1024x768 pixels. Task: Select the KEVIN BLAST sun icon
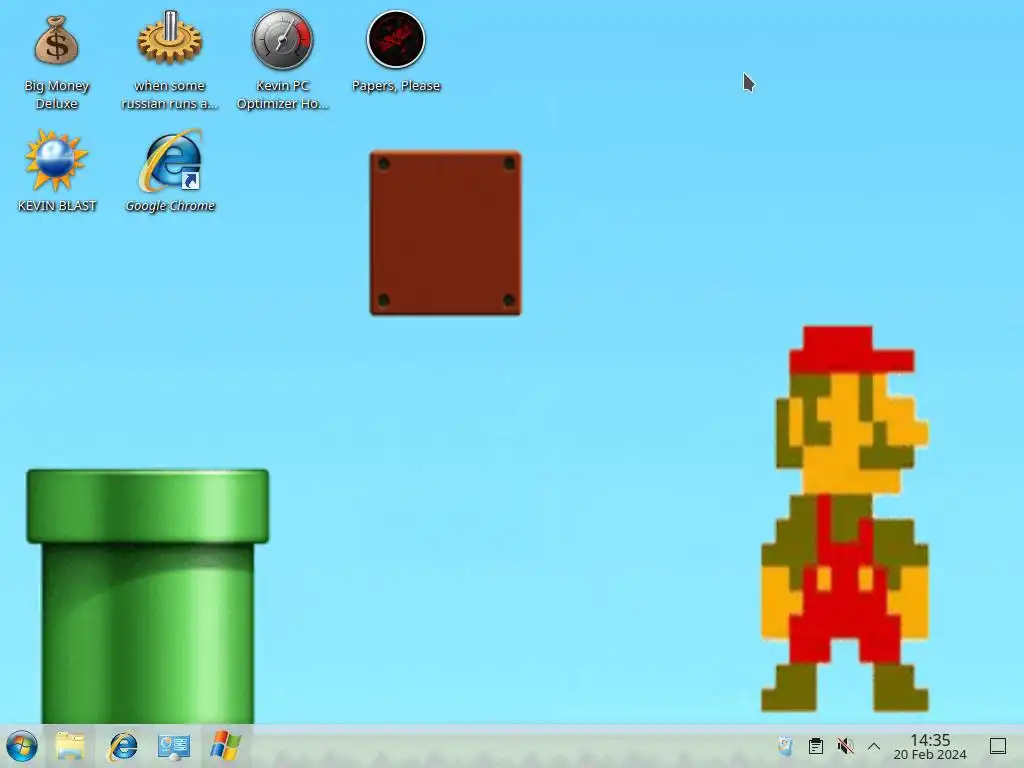[56, 160]
